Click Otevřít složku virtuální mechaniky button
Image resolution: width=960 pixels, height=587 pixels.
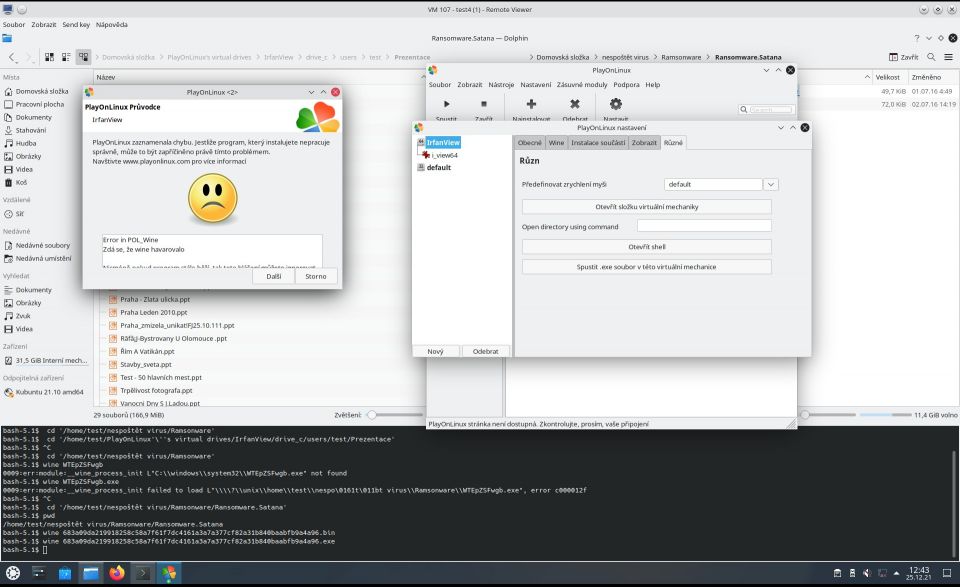(647, 207)
